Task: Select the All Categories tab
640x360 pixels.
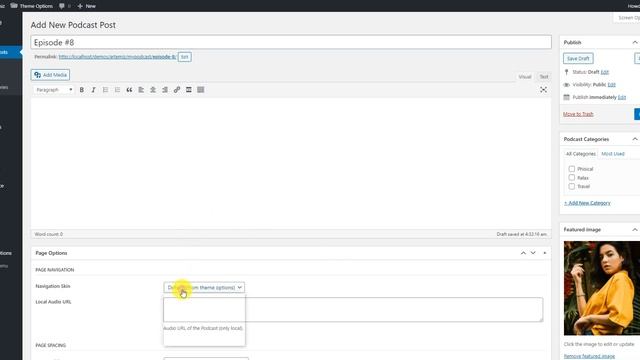Action: pyautogui.click(x=580, y=154)
